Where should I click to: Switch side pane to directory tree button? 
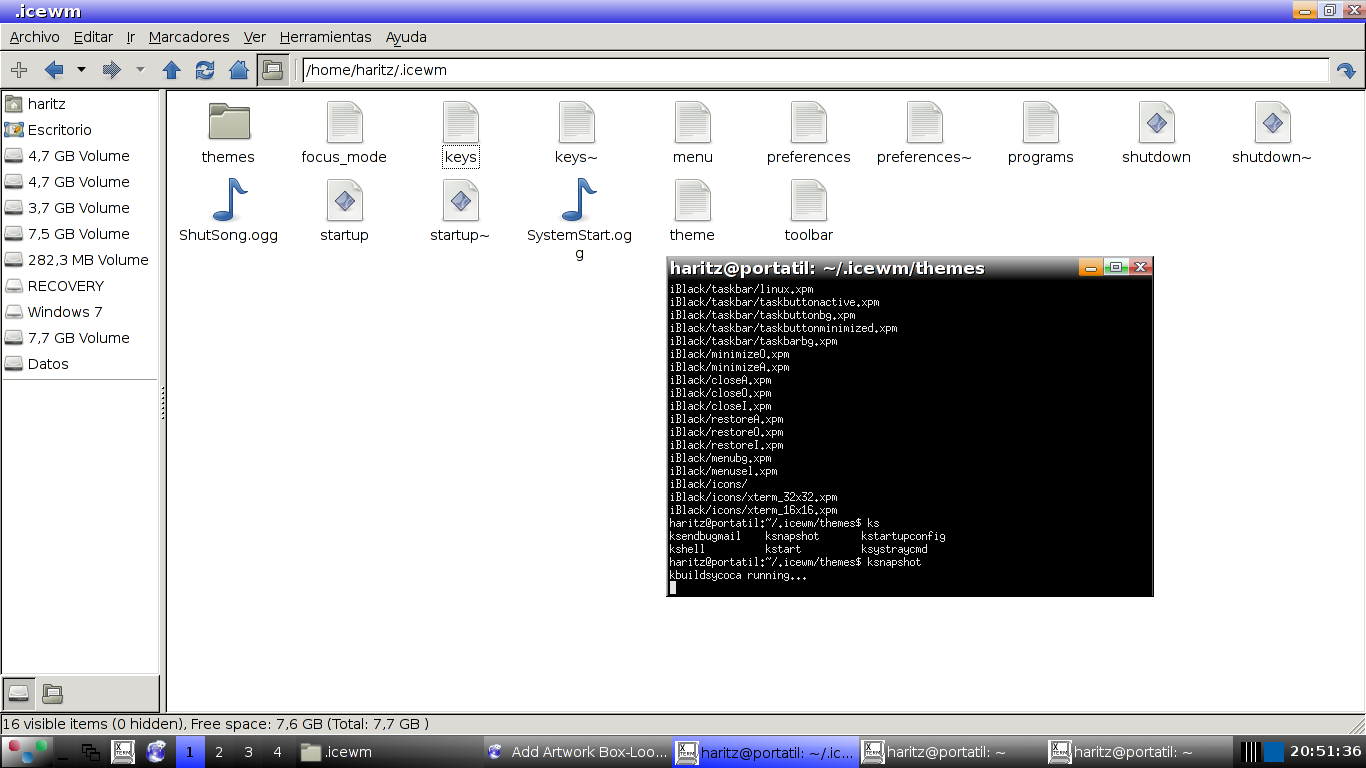pyautogui.click(x=52, y=693)
